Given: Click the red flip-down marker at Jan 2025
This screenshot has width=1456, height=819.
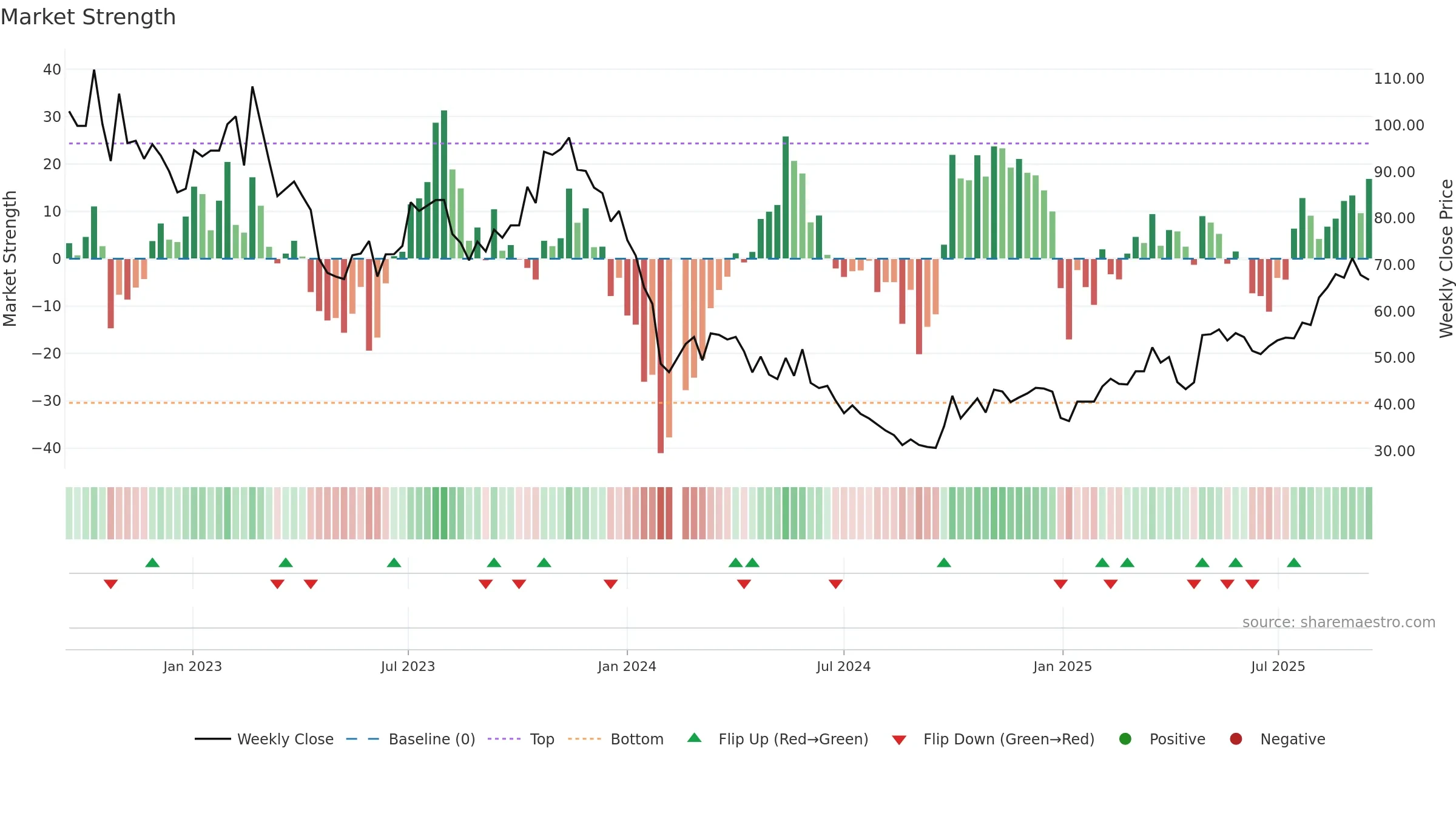Looking at the screenshot, I should pyautogui.click(x=1060, y=584).
